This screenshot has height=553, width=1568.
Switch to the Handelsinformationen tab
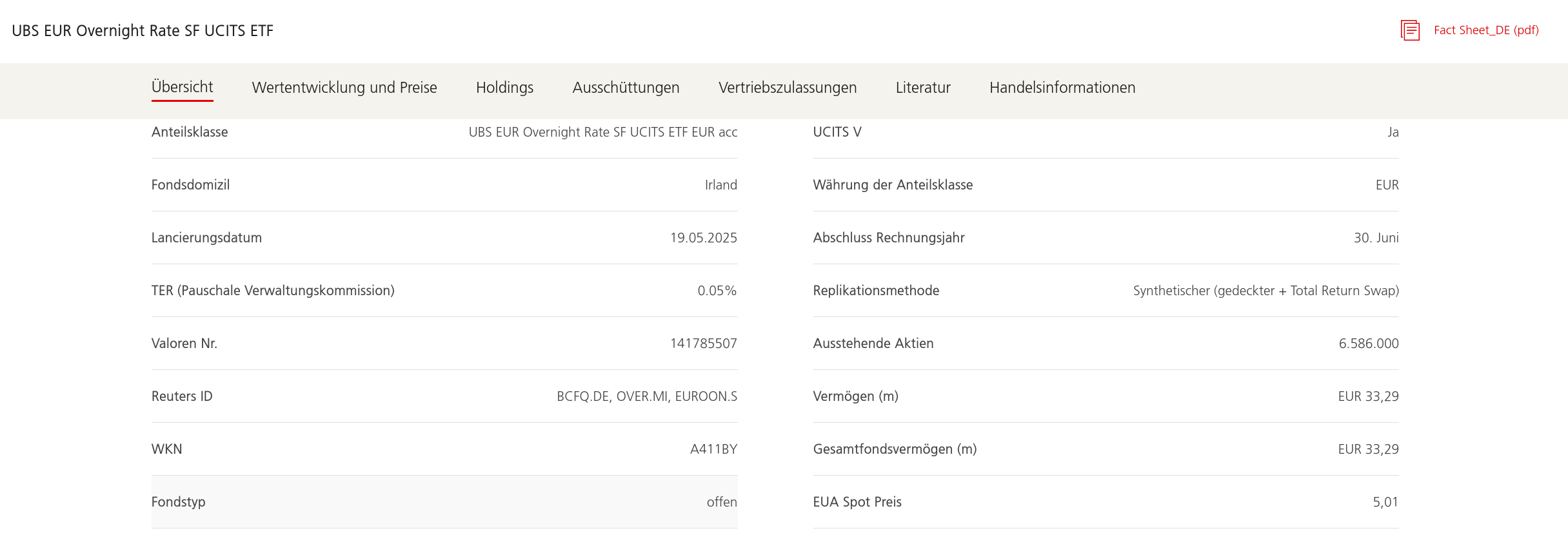pyautogui.click(x=1062, y=88)
